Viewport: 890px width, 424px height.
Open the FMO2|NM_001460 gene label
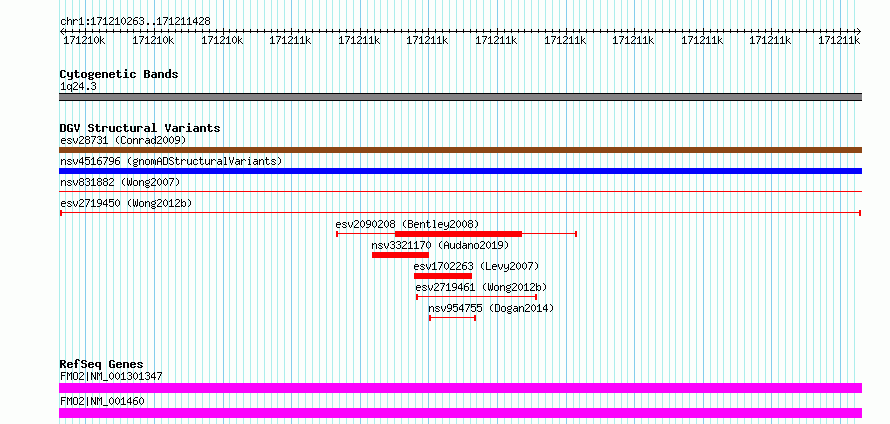coord(102,401)
